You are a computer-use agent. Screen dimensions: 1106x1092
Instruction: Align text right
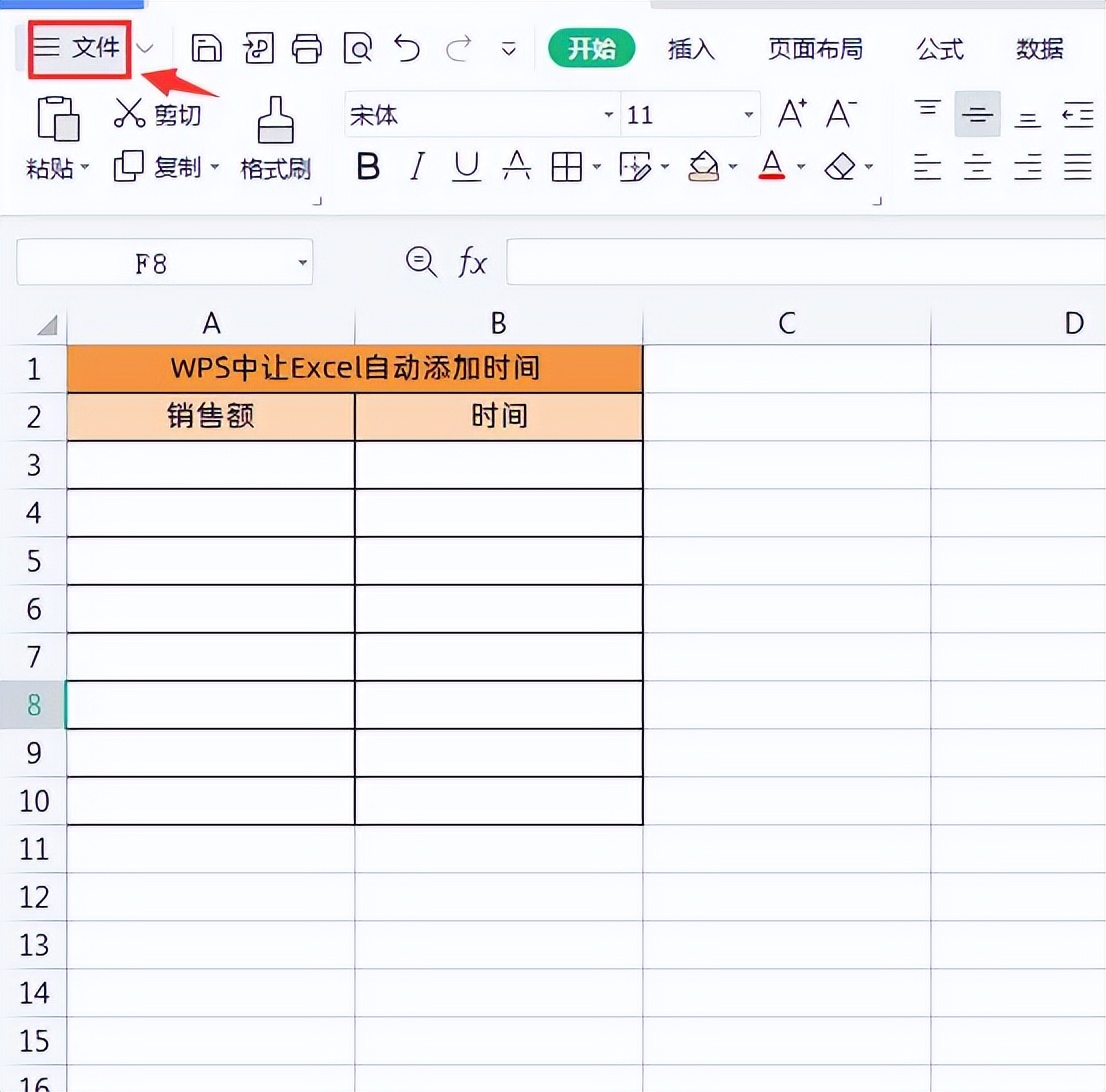pos(1028,167)
